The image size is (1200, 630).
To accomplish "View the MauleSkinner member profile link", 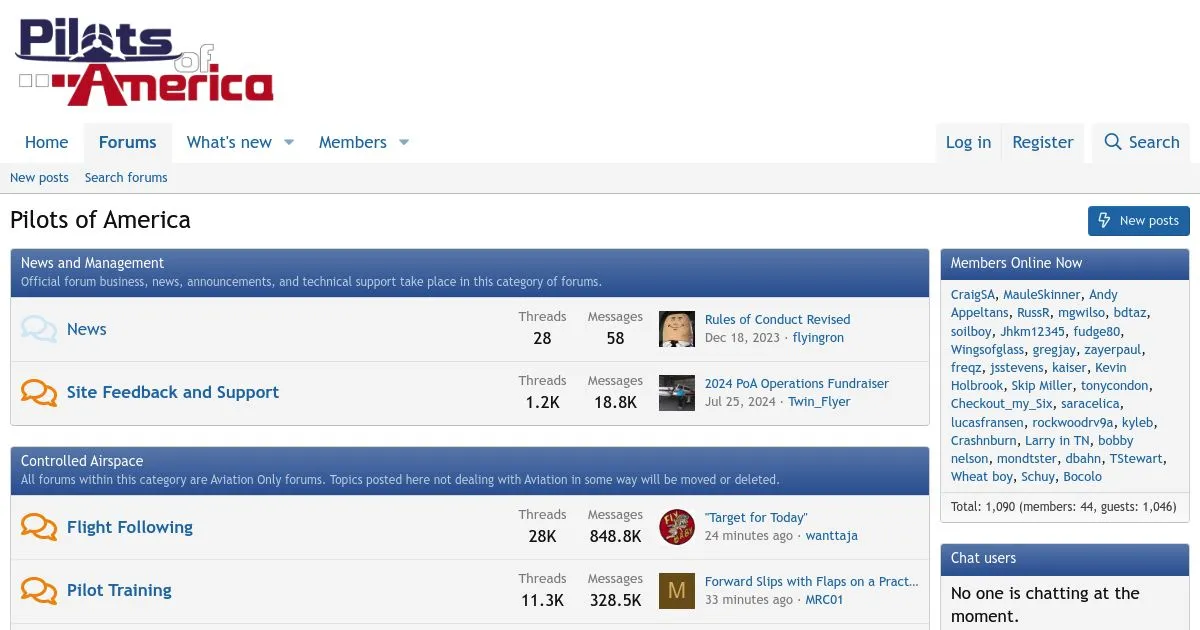I will (1042, 295).
